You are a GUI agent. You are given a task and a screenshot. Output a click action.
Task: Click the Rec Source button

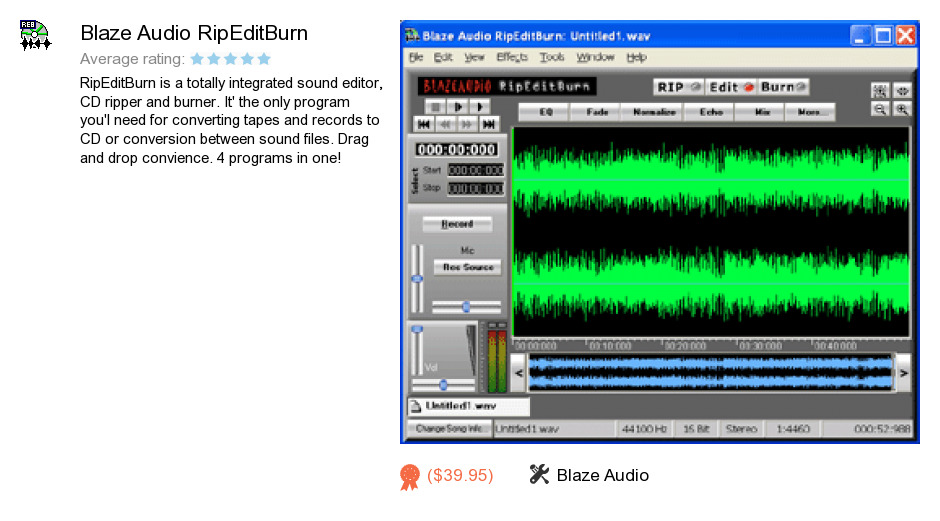coord(468,267)
